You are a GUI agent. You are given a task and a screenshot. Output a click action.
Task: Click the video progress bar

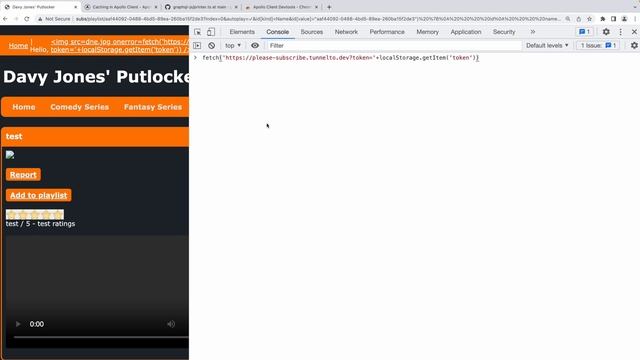coord(101,337)
